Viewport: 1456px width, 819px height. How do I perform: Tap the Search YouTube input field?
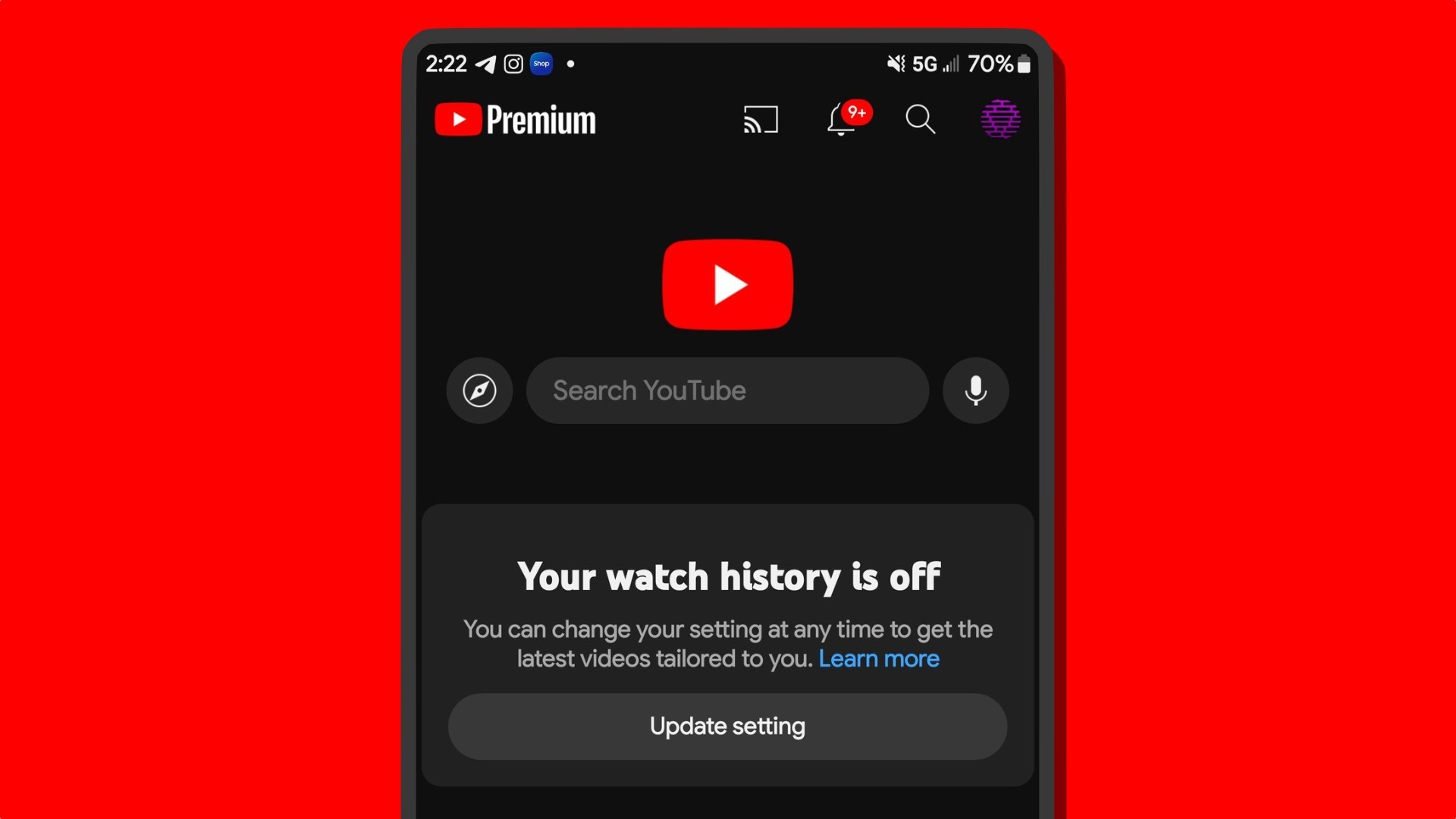coord(727,389)
